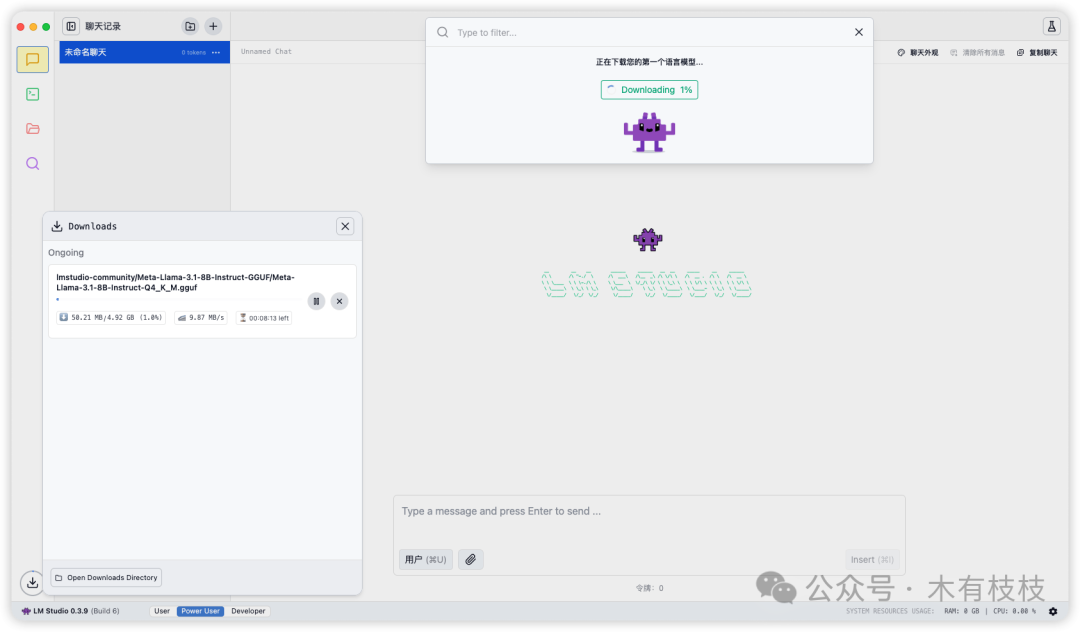
Task: Click the Unnamed Chat title
Action: pyautogui.click(x=266, y=52)
